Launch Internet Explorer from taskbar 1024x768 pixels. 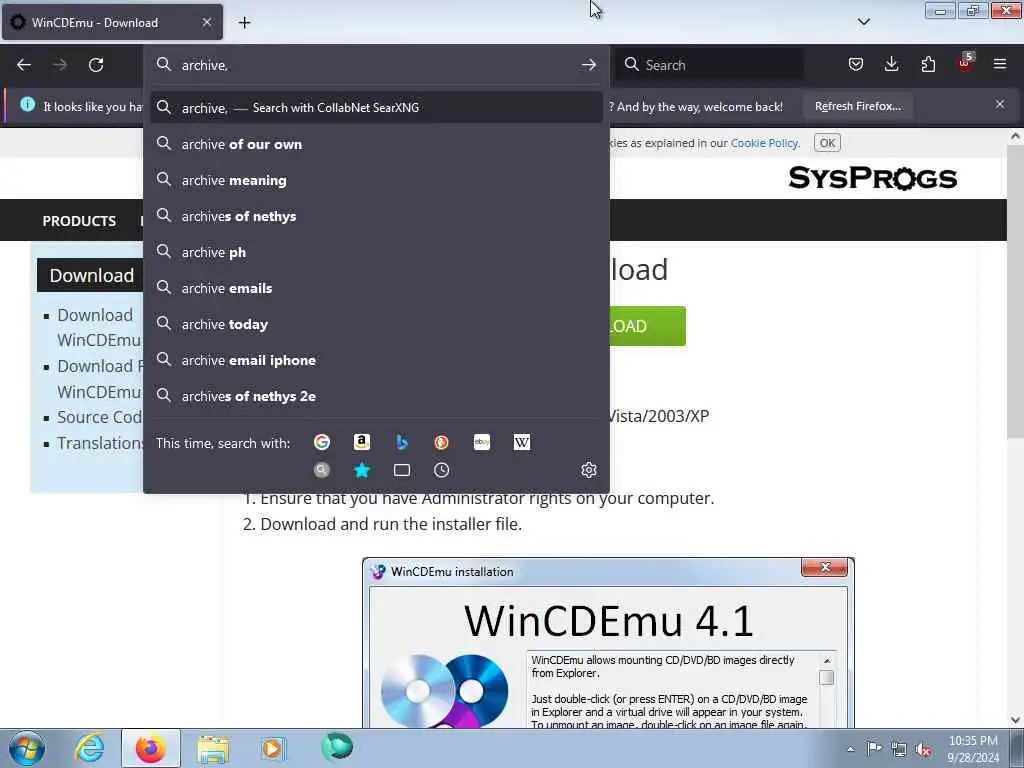(x=89, y=748)
